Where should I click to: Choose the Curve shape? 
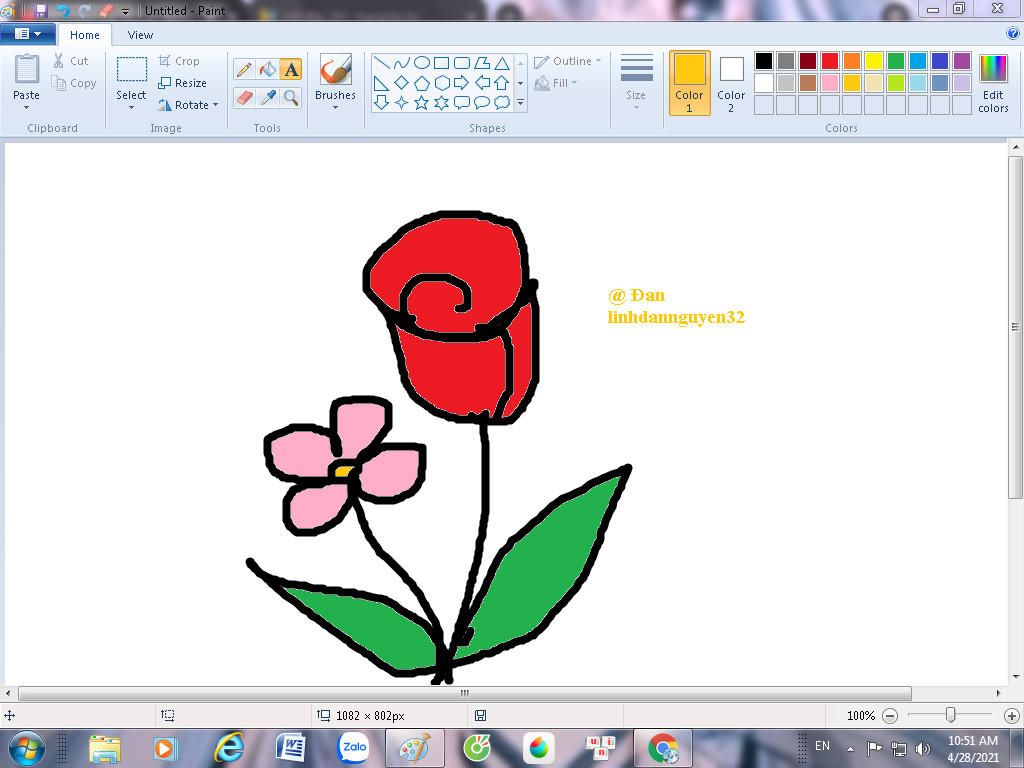(402, 63)
